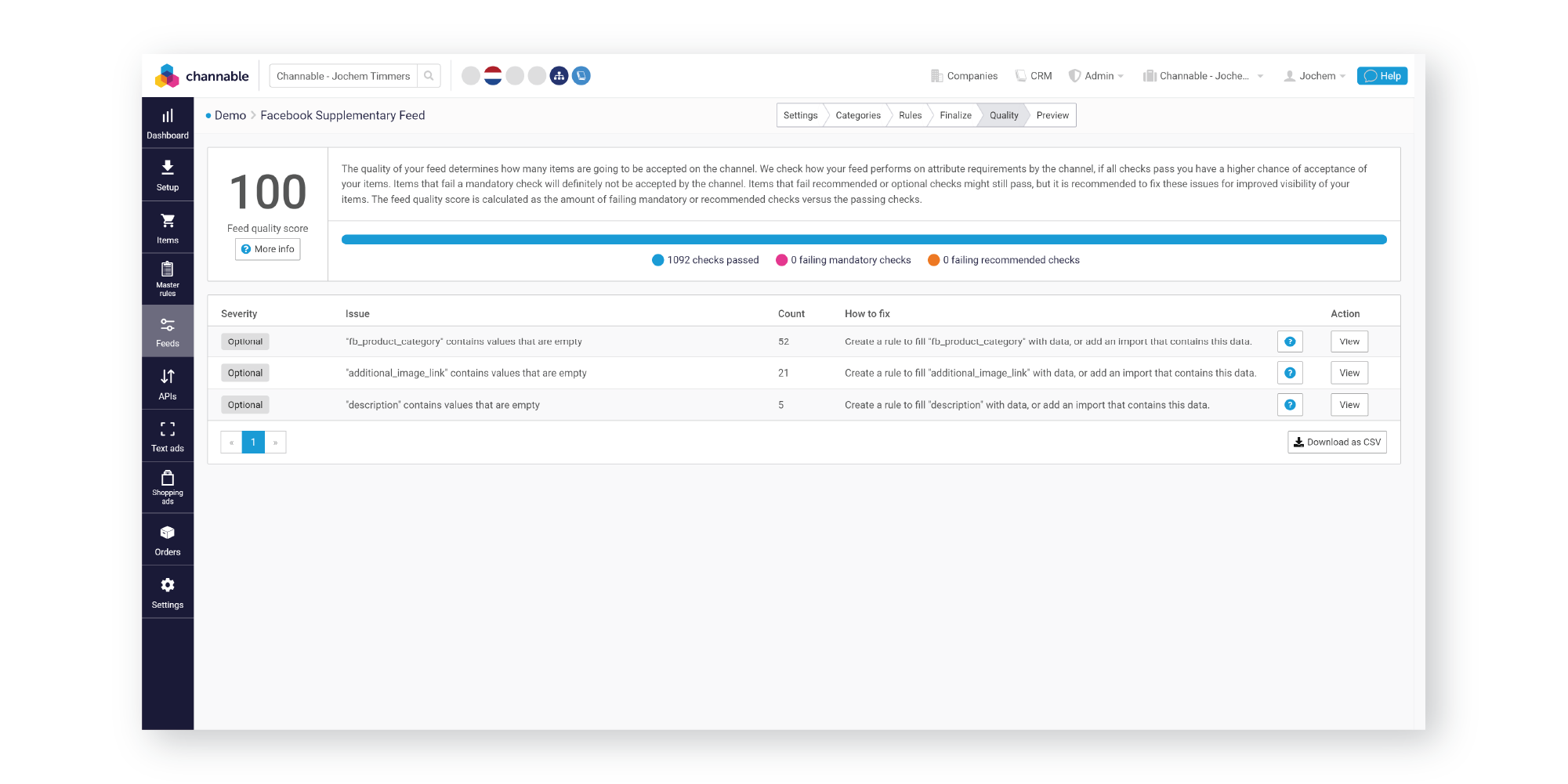The height and width of the screenshot is (784, 1568).
Task: Click the Text ads sidebar icon
Action: coord(167,435)
